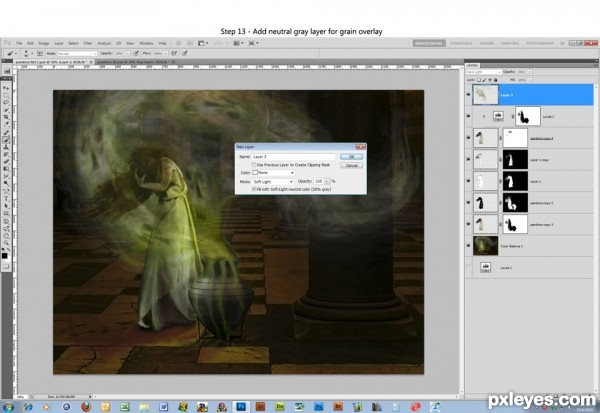The width and height of the screenshot is (600, 413).
Task: Select the Hand tool
Action: tap(7, 236)
